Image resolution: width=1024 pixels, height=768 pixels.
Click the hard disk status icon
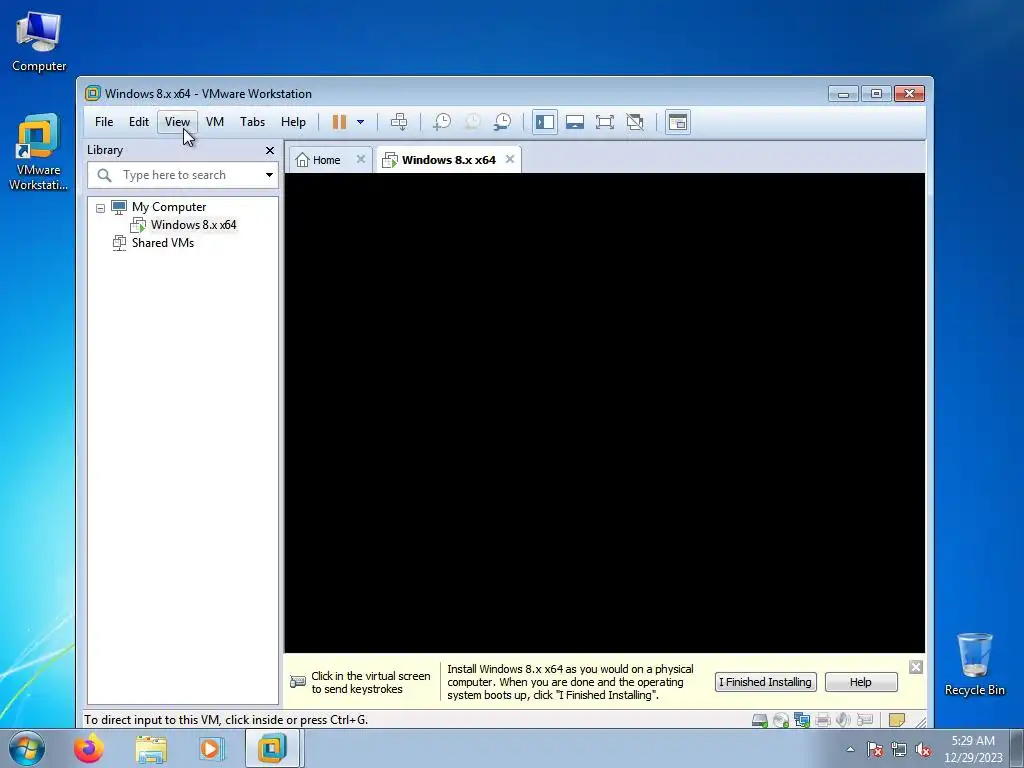tap(760, 720)
